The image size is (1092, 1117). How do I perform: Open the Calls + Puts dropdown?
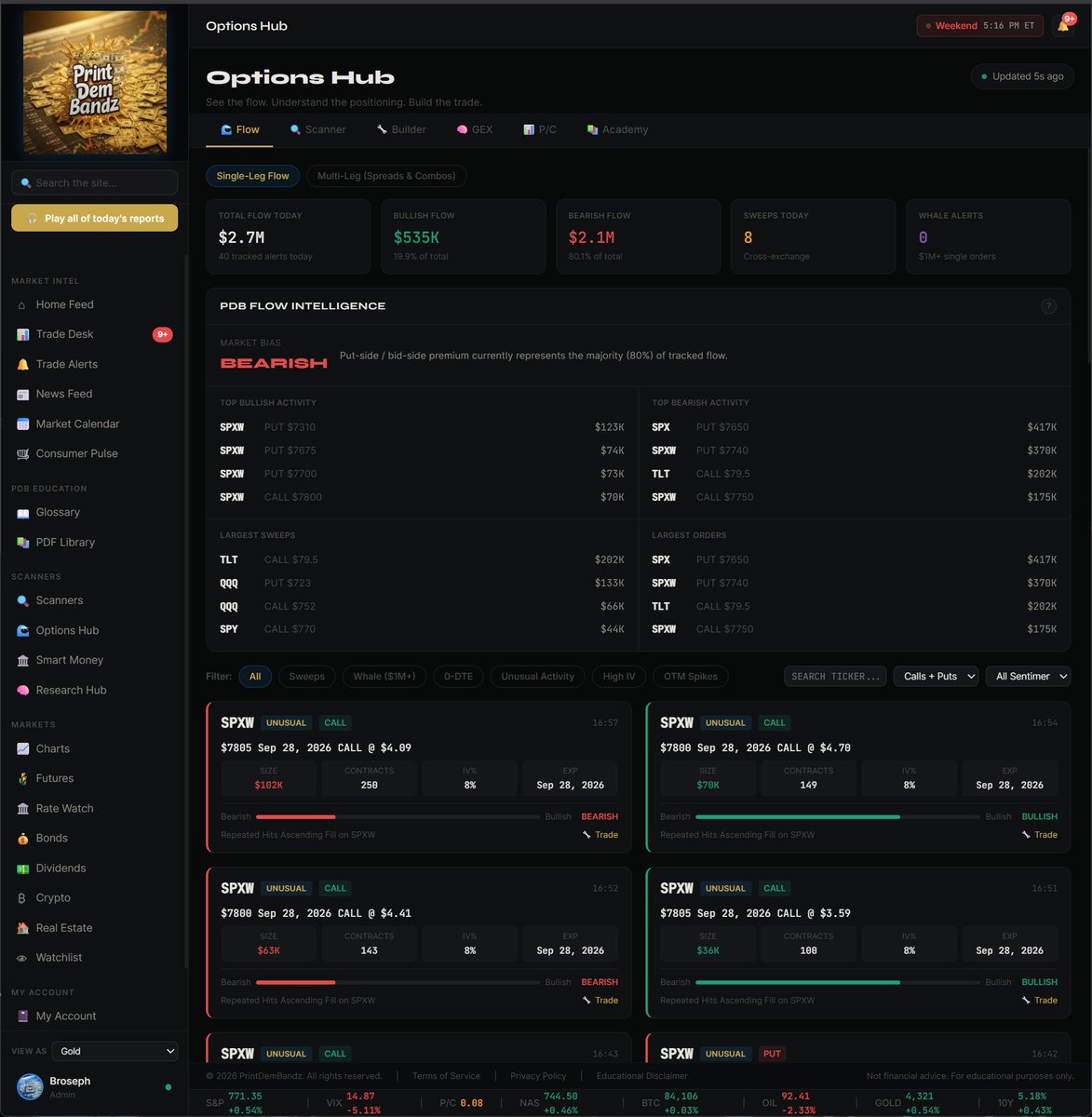(936, 677)
